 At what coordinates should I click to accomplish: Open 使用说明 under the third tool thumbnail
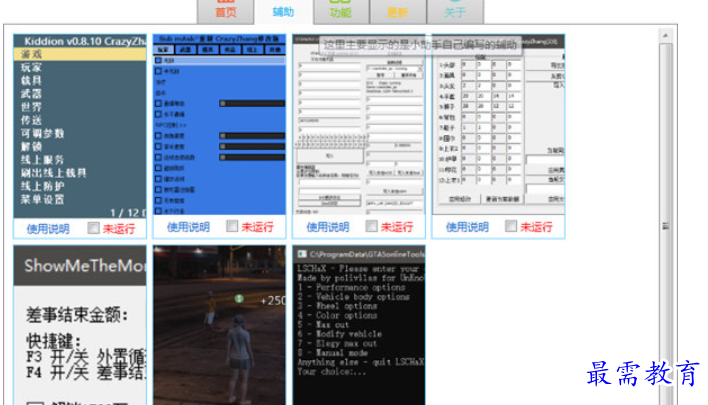point(328,227)
